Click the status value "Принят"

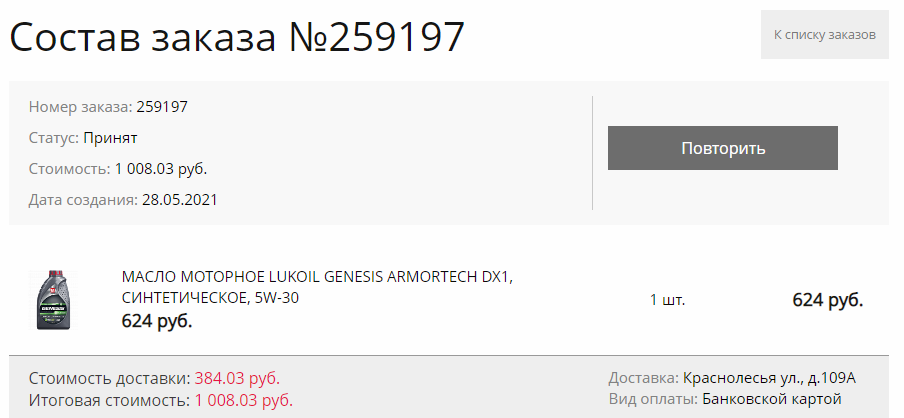[x=110, y=138]
